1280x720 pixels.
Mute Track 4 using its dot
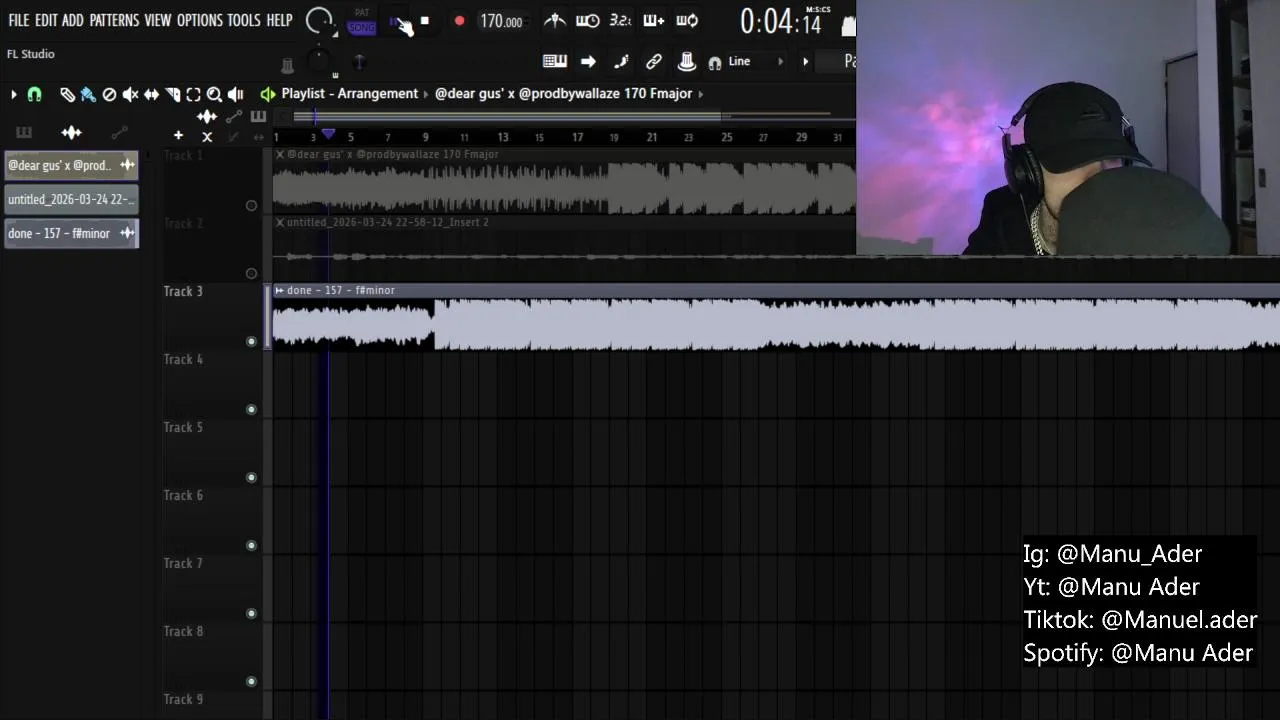[x=251, y=409]
